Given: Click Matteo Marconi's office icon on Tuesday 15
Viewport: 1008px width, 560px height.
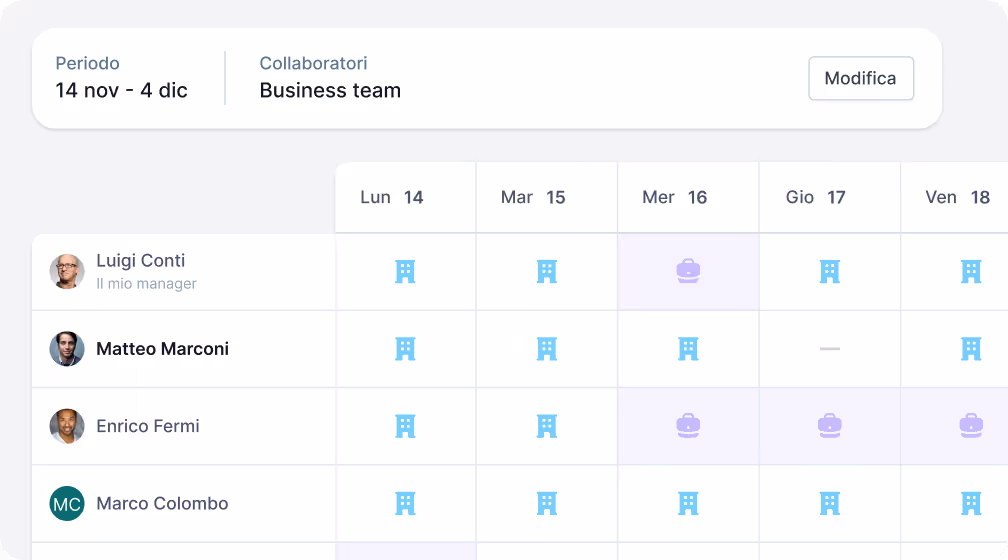Looking at the screenshot, I should pyautogui.click(x=546, y=348).
